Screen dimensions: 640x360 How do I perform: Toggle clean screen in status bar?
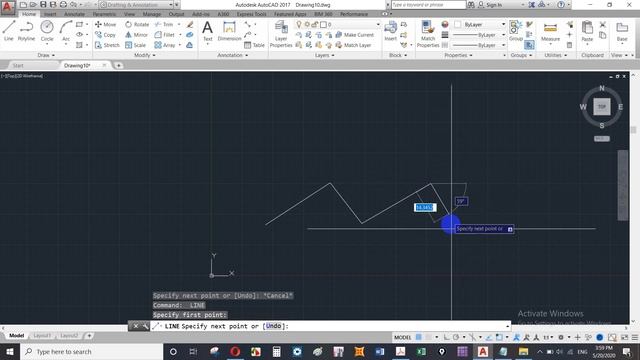pos(624,337)
